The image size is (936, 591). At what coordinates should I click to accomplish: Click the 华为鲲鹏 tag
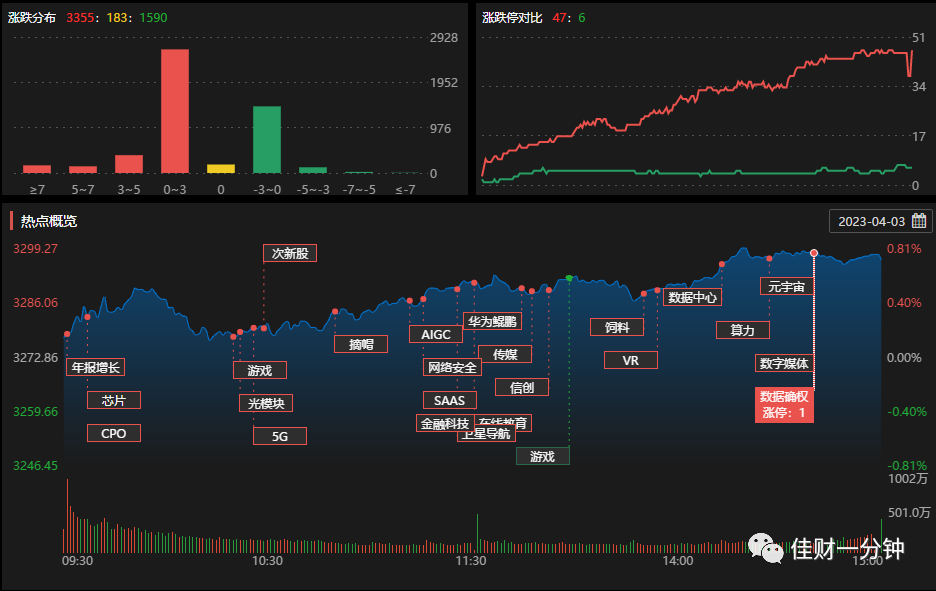point(492,321)
